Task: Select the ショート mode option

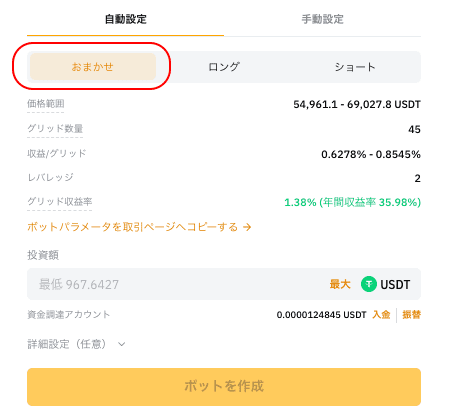Action: coord(355,67)
